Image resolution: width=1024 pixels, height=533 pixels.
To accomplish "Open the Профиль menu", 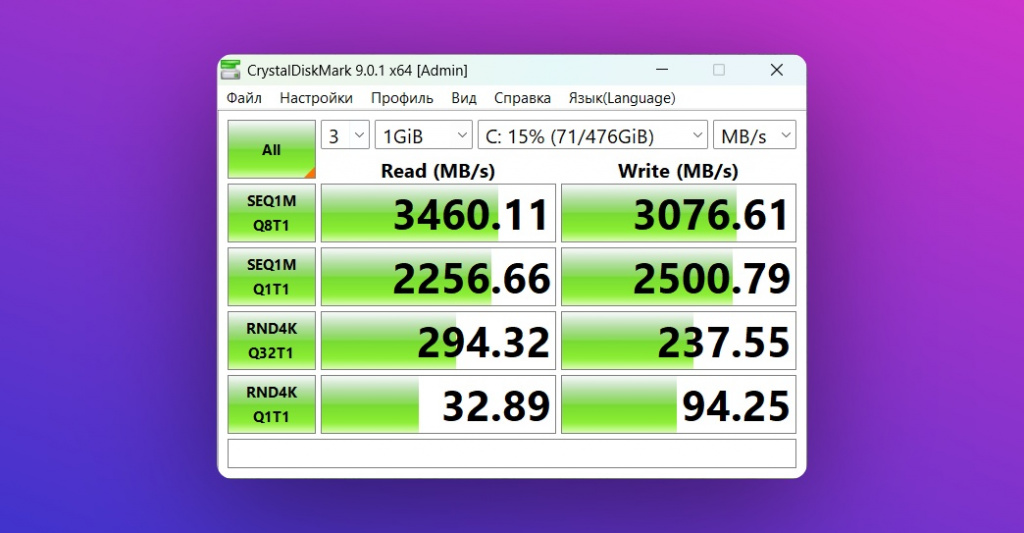I will tap(402, 98).
